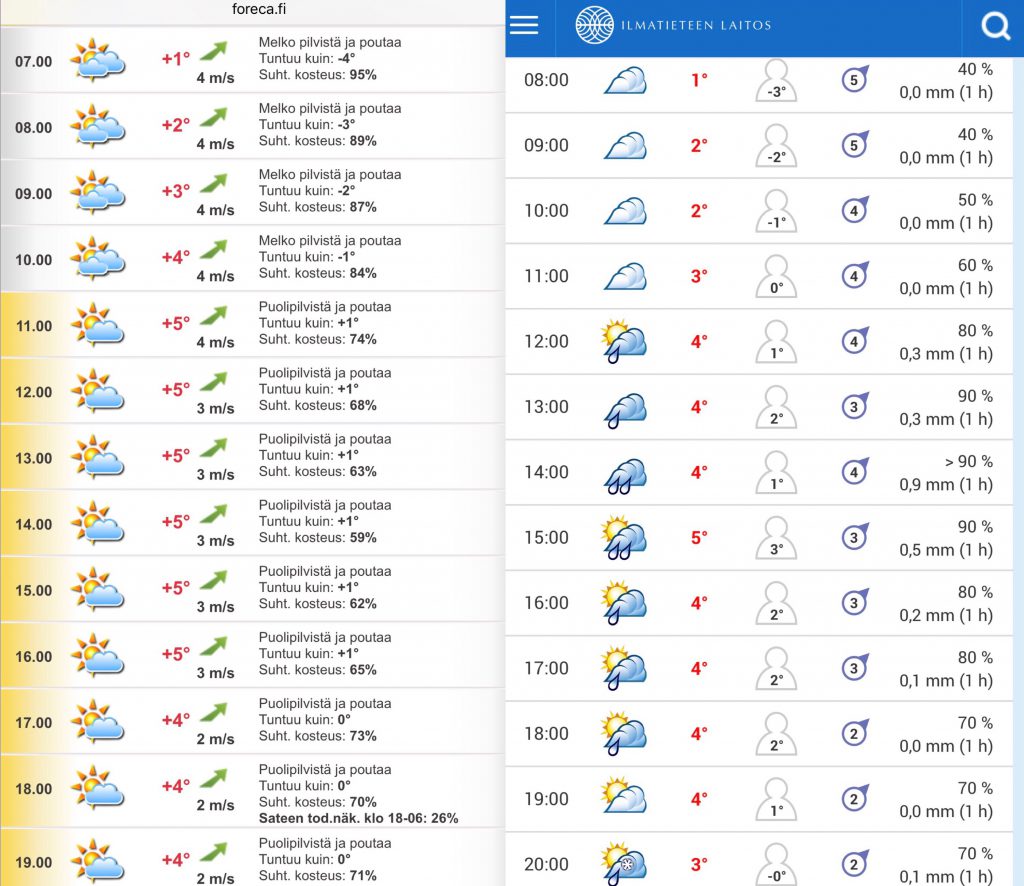Click the weather icon for 11.00 Foreca row
Viewport: 1024px width, 886px height.
[97, 325]
